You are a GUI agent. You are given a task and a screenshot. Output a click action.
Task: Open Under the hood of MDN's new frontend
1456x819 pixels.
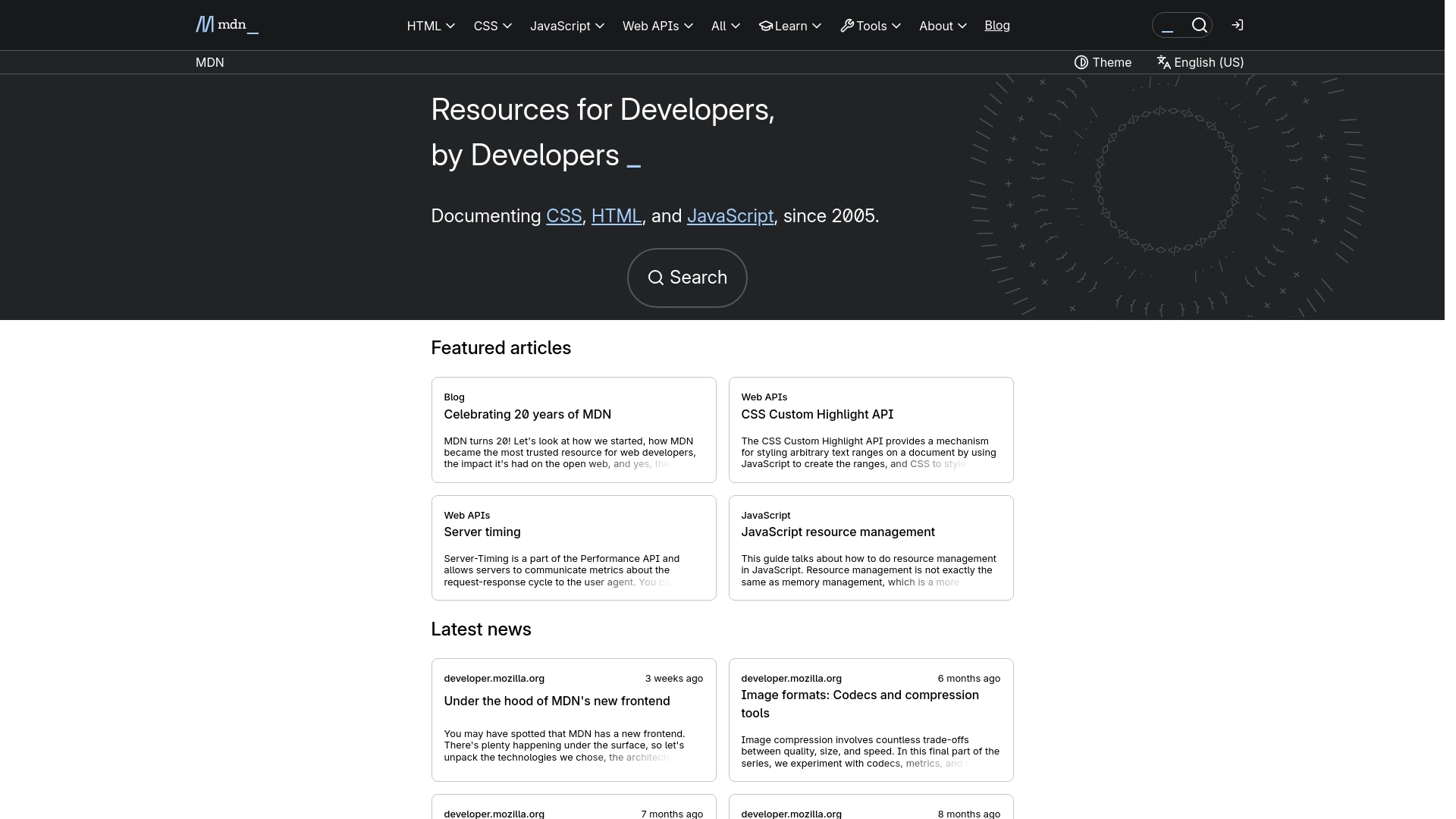(557, 701)
